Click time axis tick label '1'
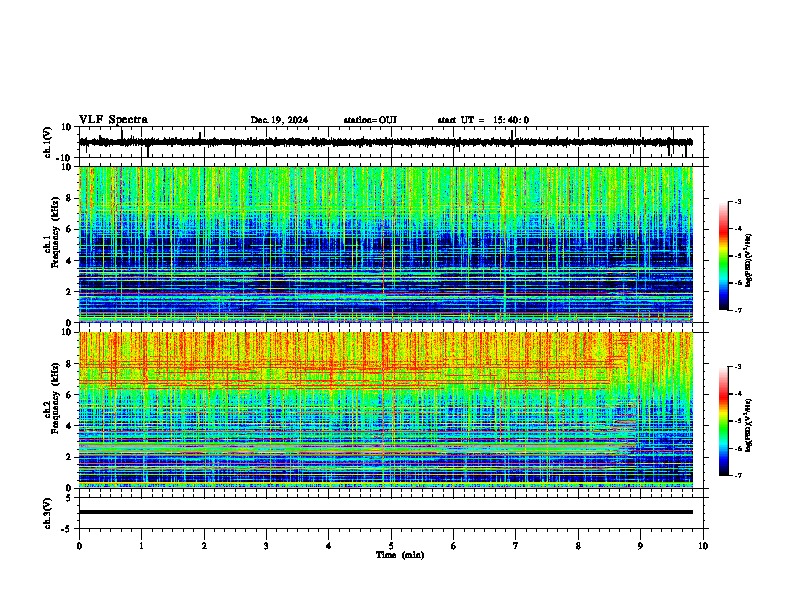 pyautogui.click(x=141, y=546)
